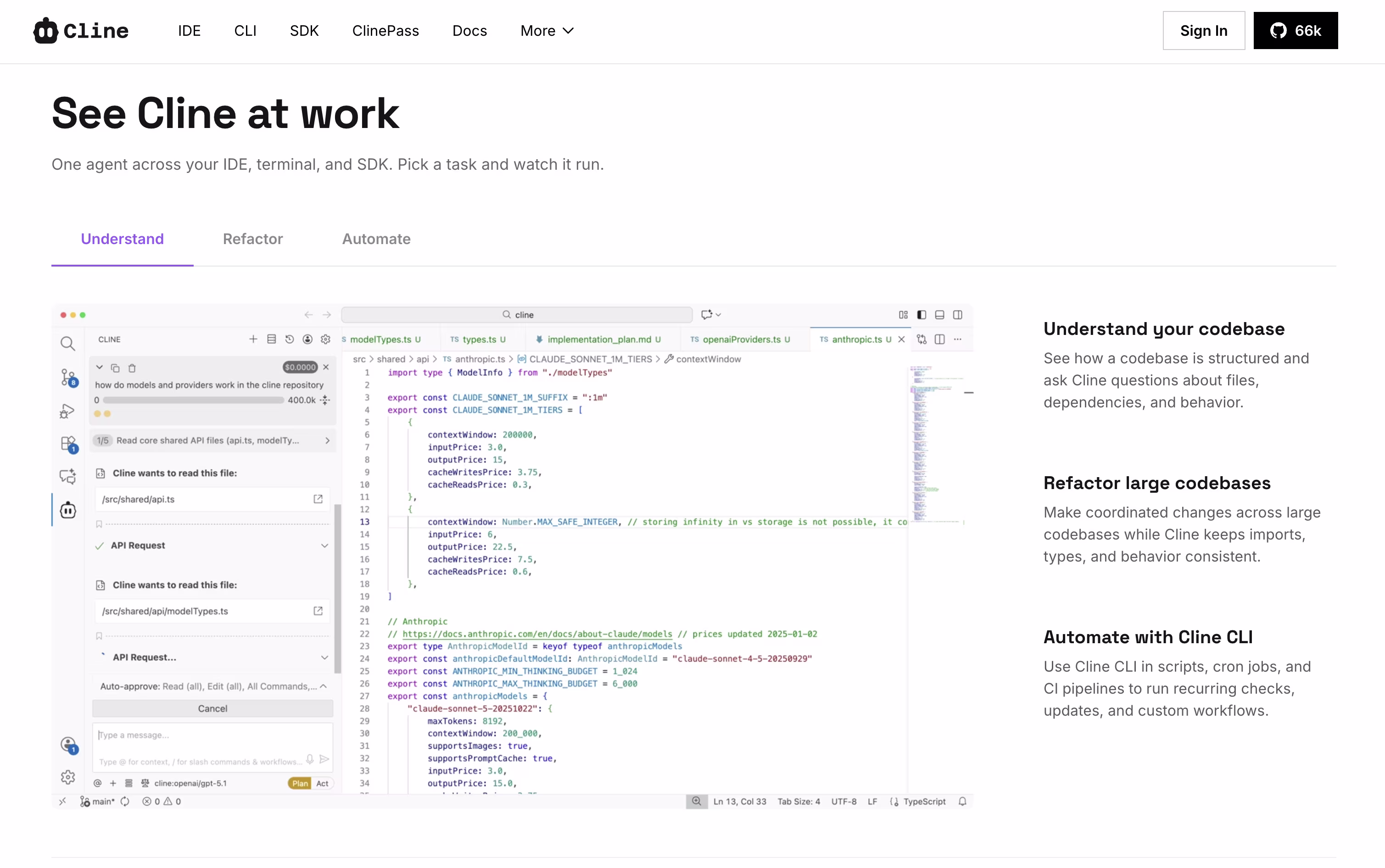Toggle the secondary sidebar layout icon
1385x868 pixels.
click(958, 315)
